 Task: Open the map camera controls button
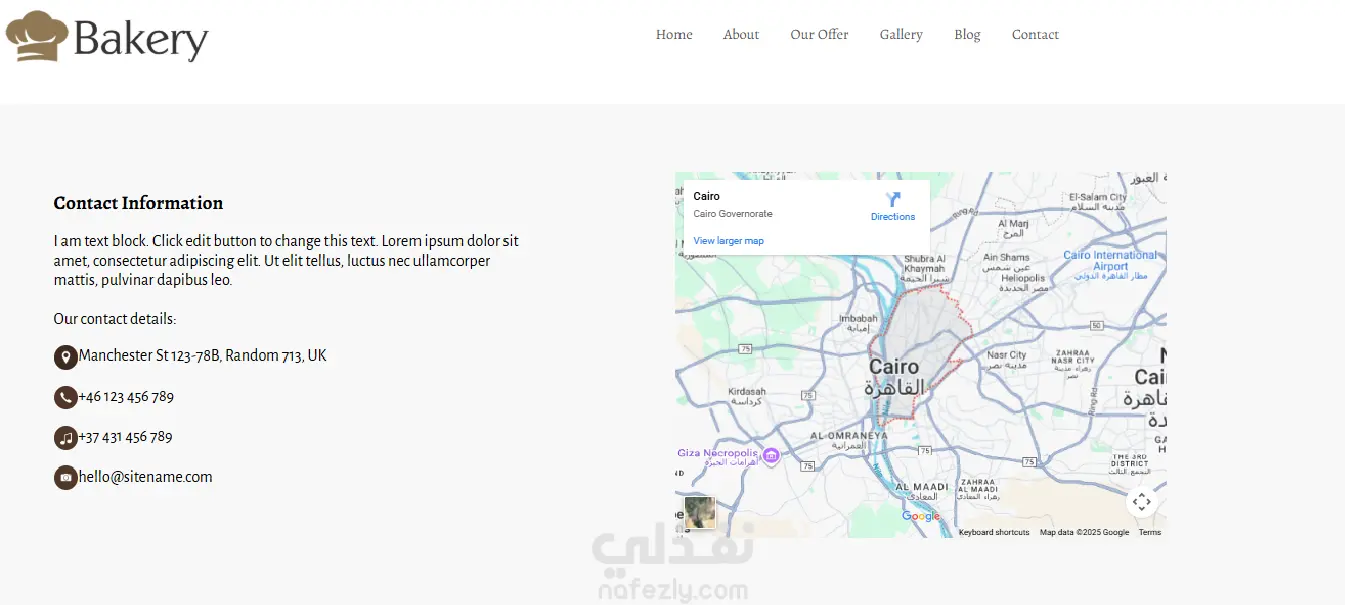(1142, 502)
